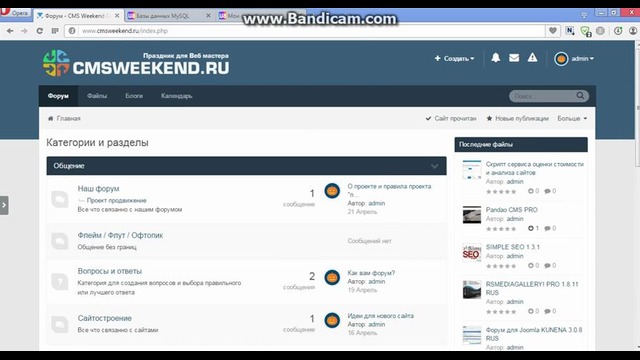The width and height of the screenshot is (640, 360).
Task: Open the 'Наш форум' section
Action: point(98,189)
